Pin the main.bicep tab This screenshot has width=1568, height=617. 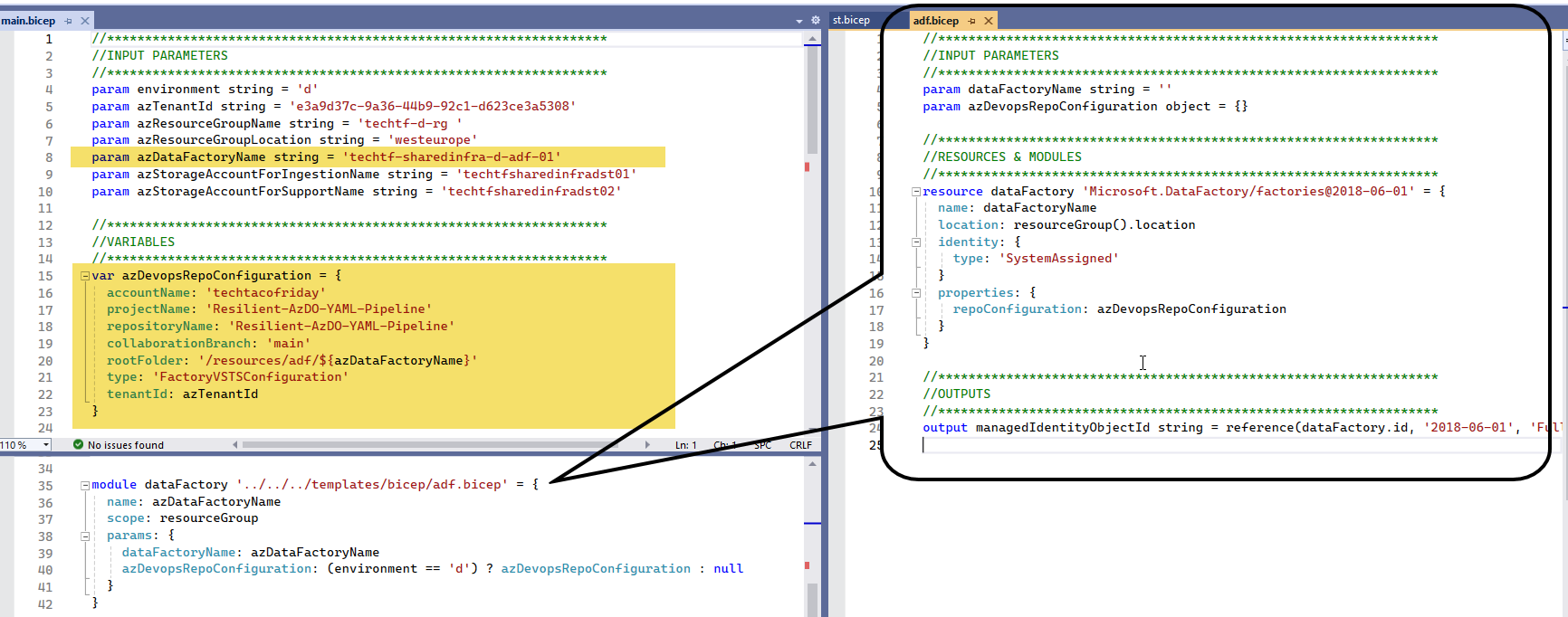tap(68, 21)
